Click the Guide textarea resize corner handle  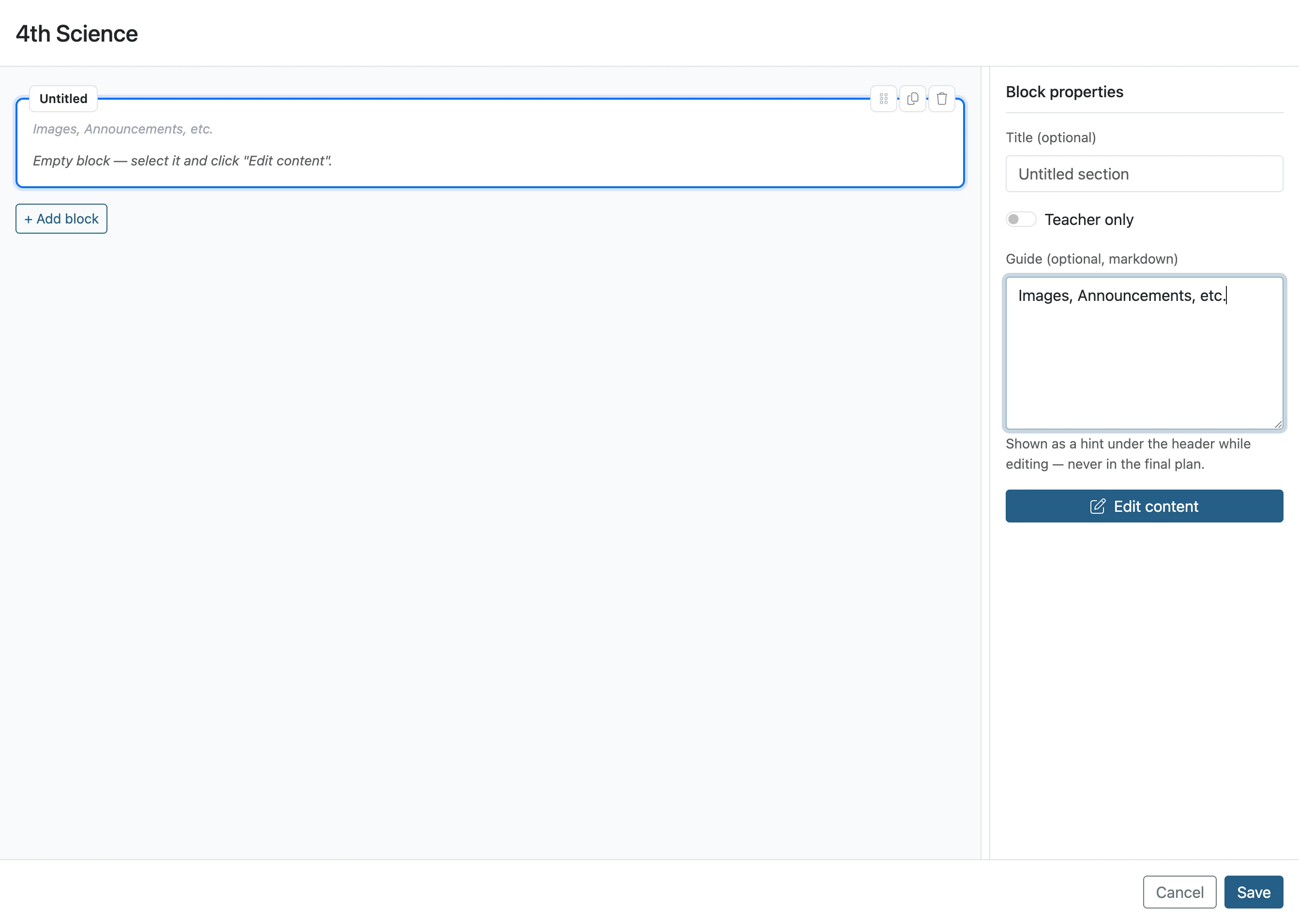[x=1278, y=424]
